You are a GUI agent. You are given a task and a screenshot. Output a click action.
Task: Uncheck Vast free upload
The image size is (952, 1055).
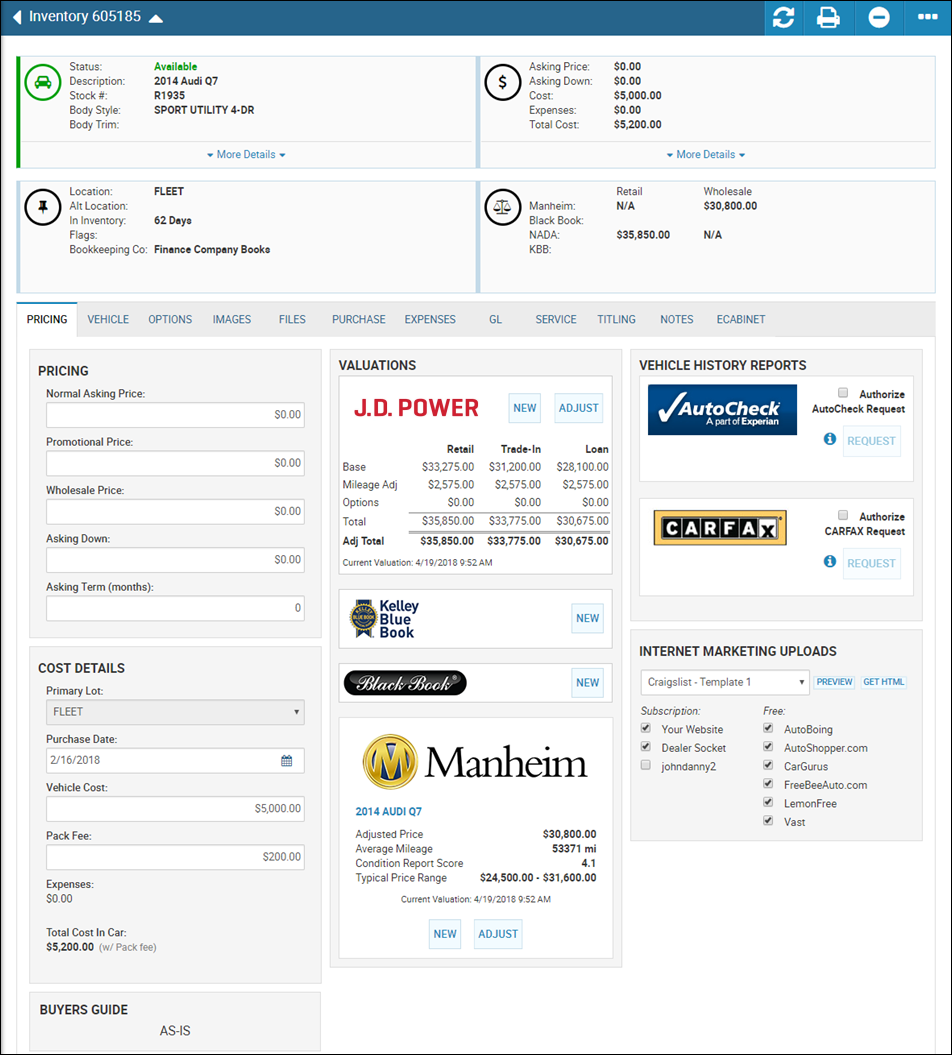768,821
